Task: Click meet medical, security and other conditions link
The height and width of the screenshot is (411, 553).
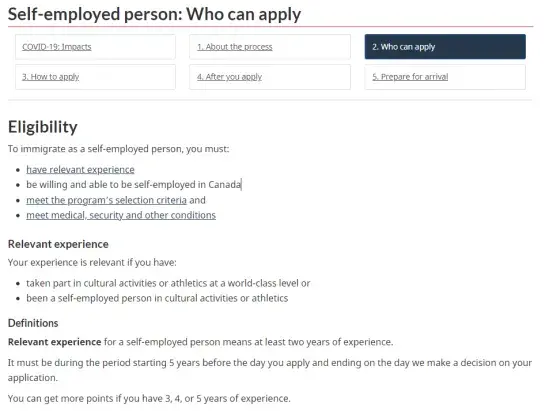Action: [121, 215]
